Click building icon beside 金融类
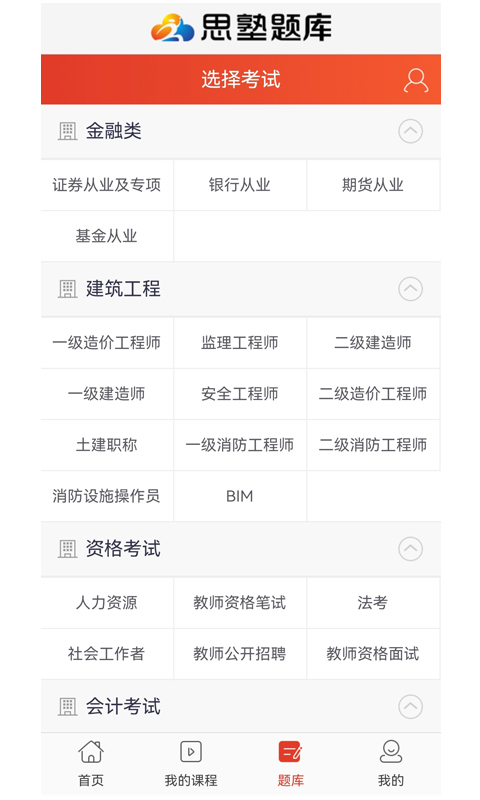480x800 pixels. (67, 131)
